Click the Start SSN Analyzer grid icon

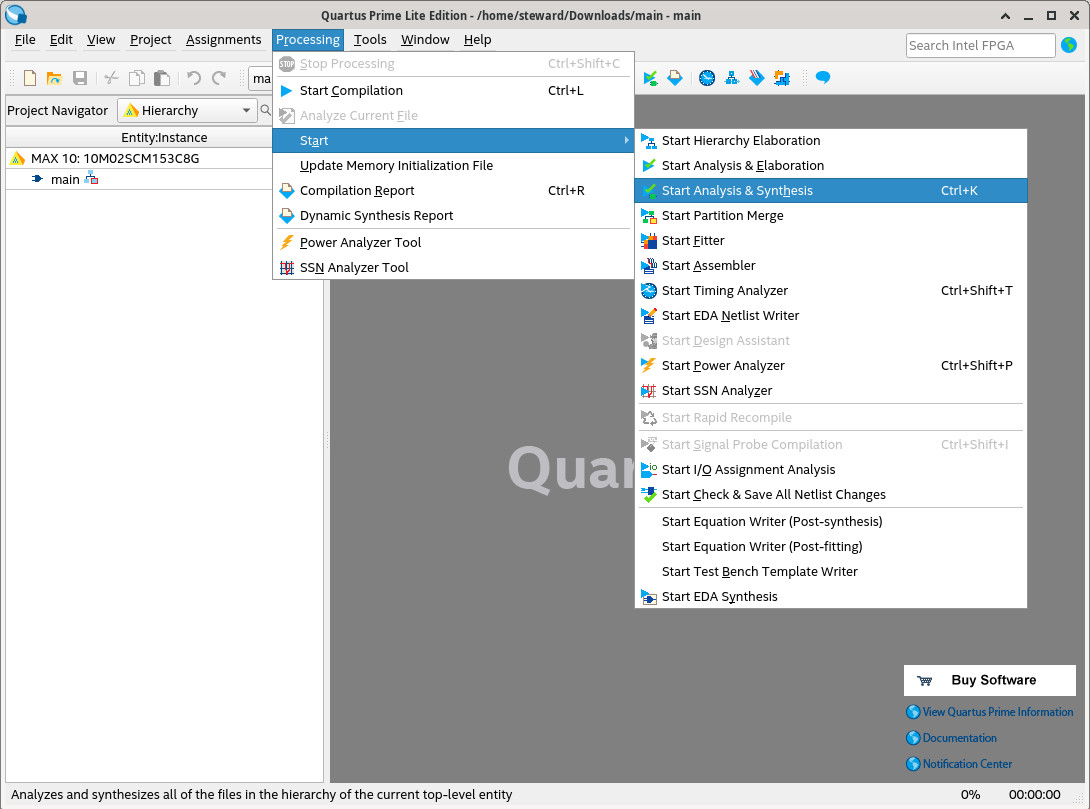pos(649,391)
